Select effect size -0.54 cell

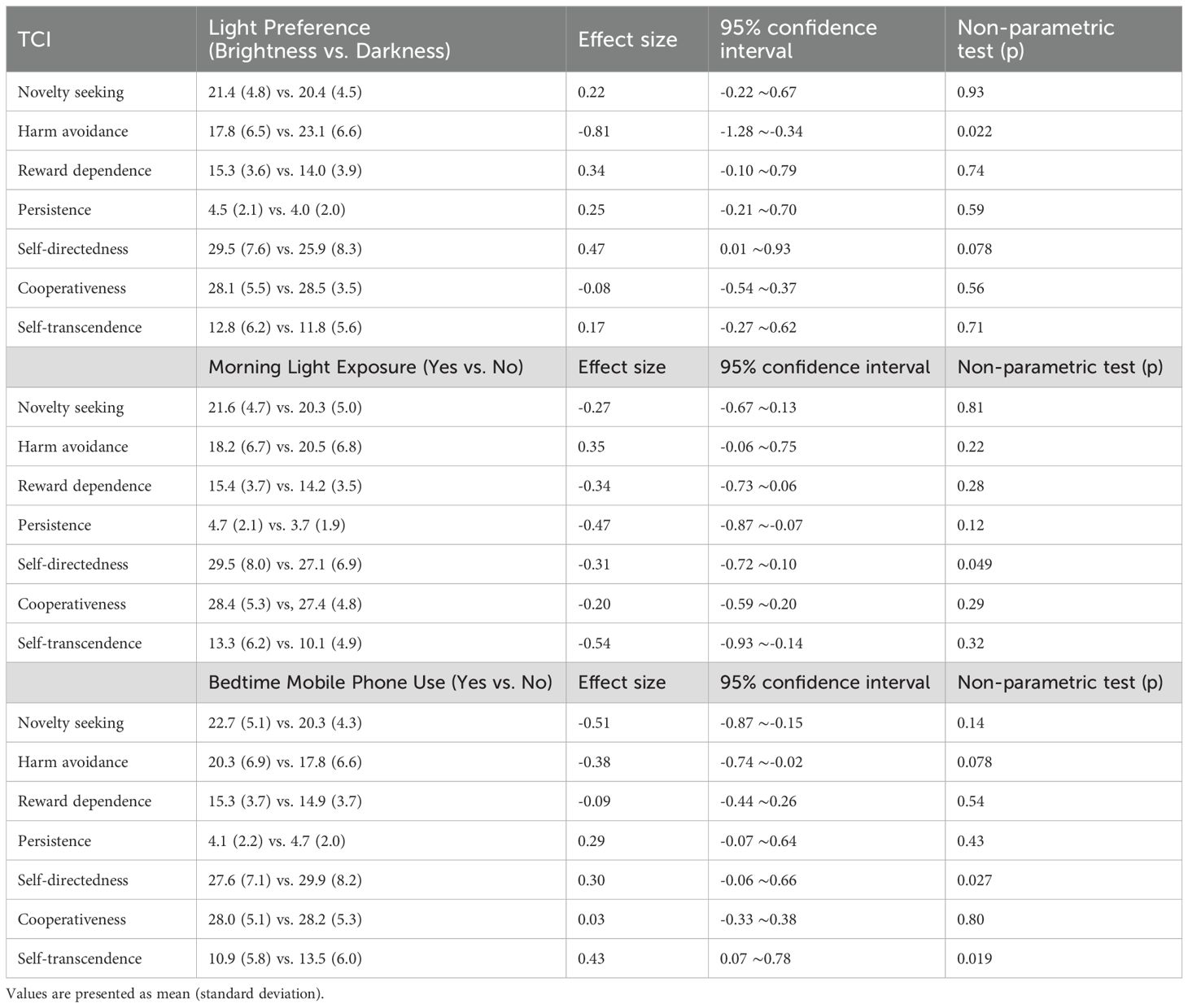coord(636,644)
